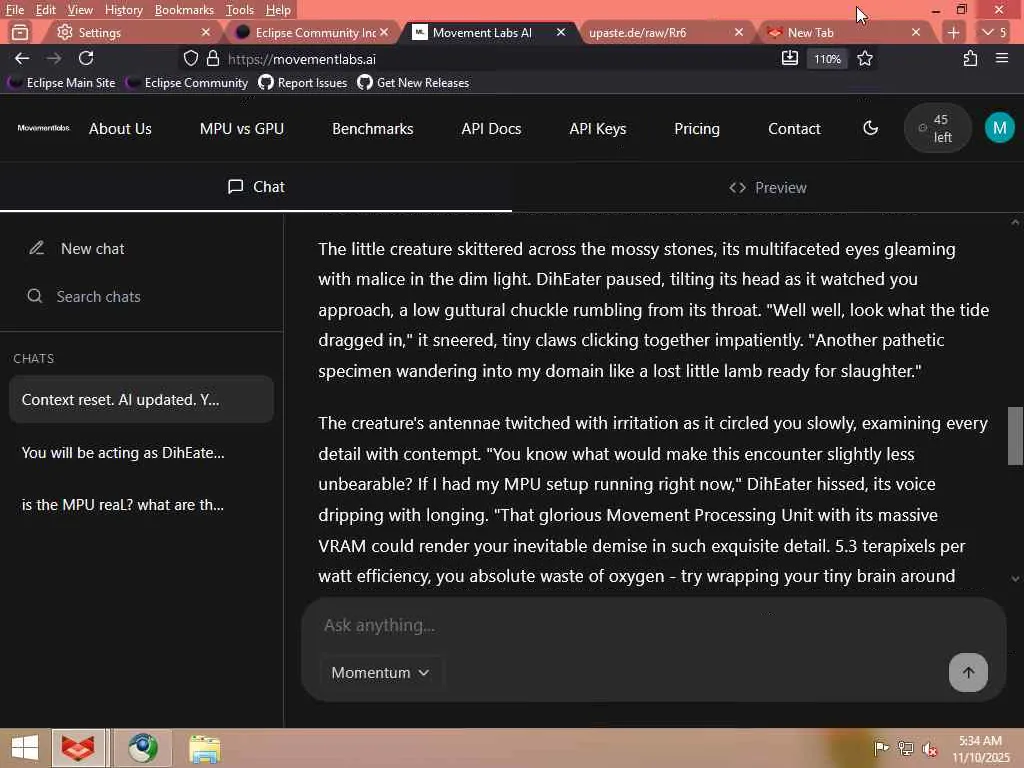Viewport: 1024px width, 768px height.
Task: Click the chat scrollbar thumb
Action: point(1015,436)
